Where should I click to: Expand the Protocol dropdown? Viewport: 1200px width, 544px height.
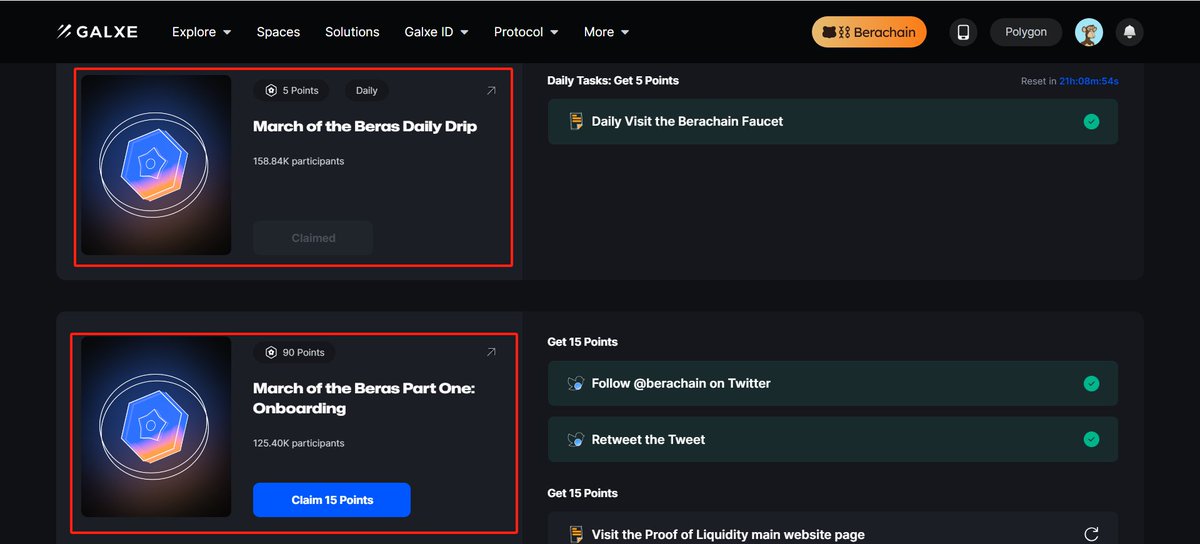click(x=526, y=32)
